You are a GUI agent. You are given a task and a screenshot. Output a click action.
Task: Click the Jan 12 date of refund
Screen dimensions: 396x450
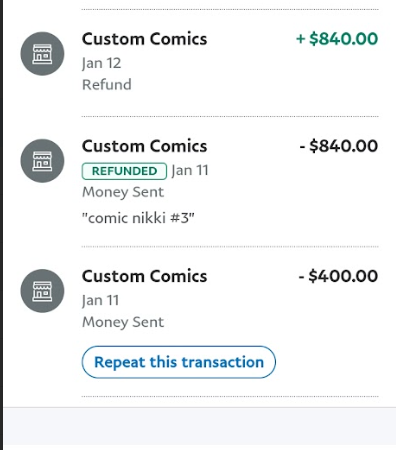click(x=101, y=63)
